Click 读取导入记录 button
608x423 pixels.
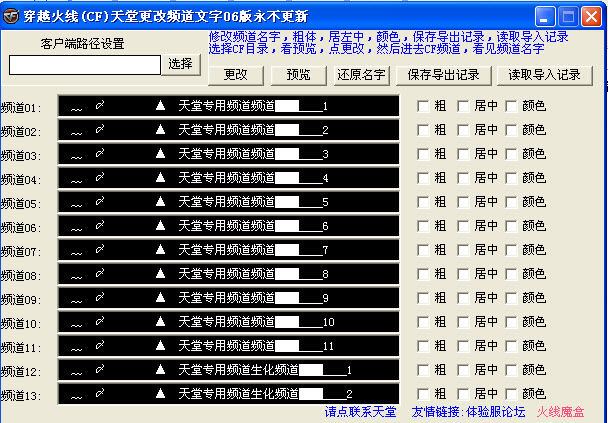pos(544,75)
